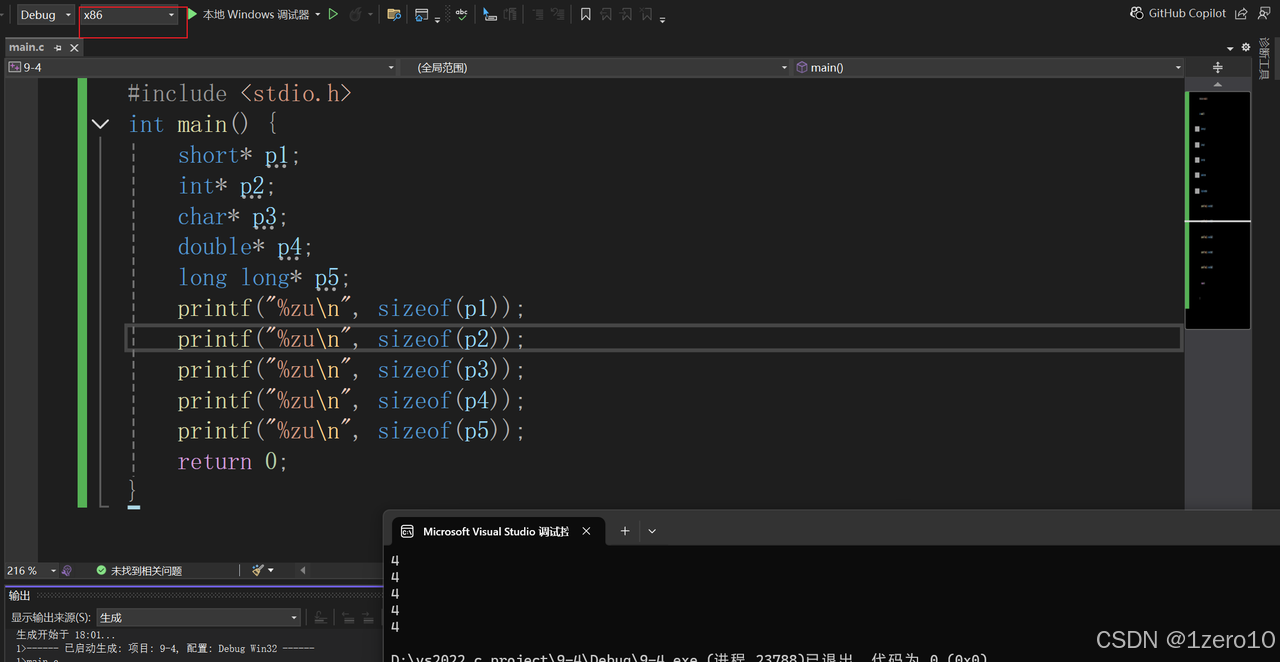Click the share icon next to Copilot
Viewport: 1280px width, 662px height.
click(x=1241, y=14)
